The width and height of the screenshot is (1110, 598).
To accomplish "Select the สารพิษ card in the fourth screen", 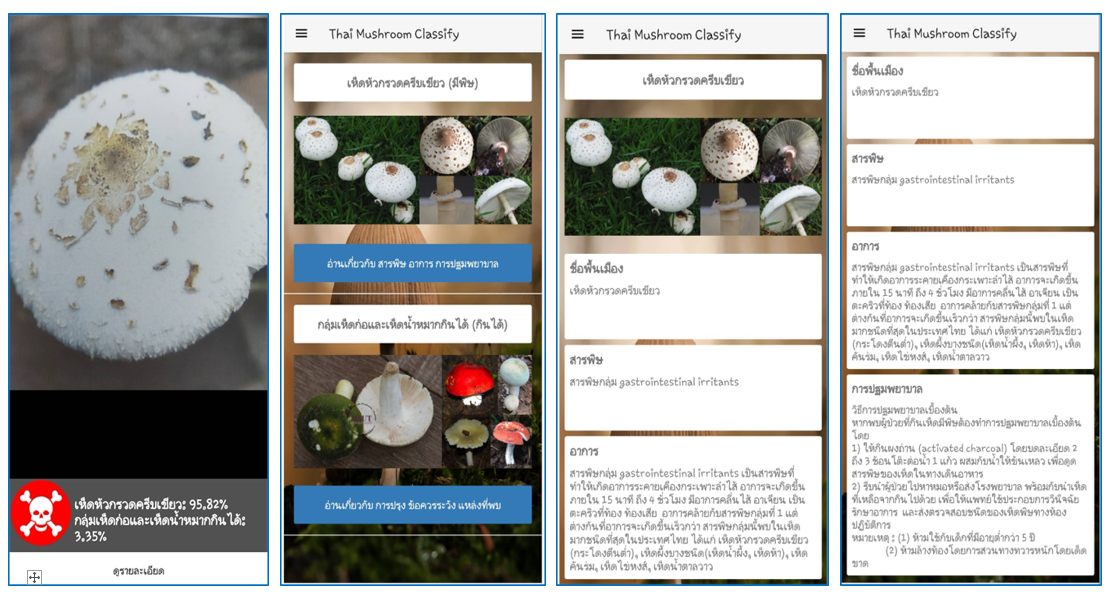I will tap(970, 184).
